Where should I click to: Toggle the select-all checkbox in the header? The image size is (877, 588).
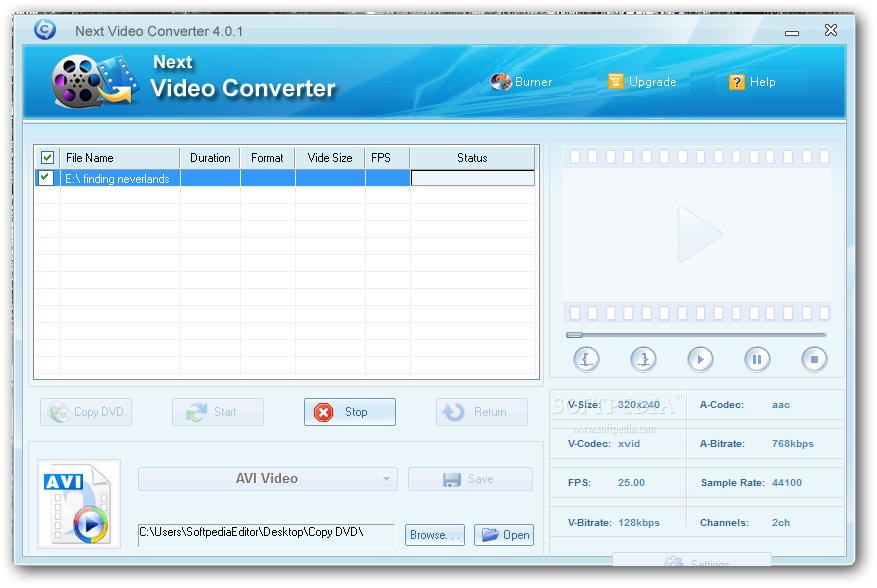tap(48, 158)
